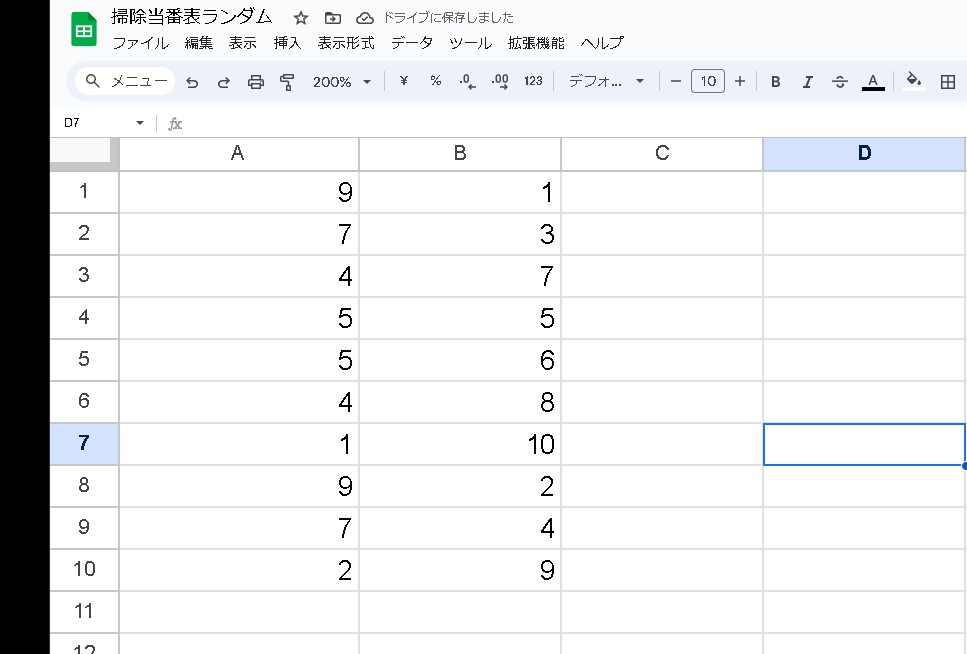
Task: Click the redo arrow icon
Action: [223, 82]
